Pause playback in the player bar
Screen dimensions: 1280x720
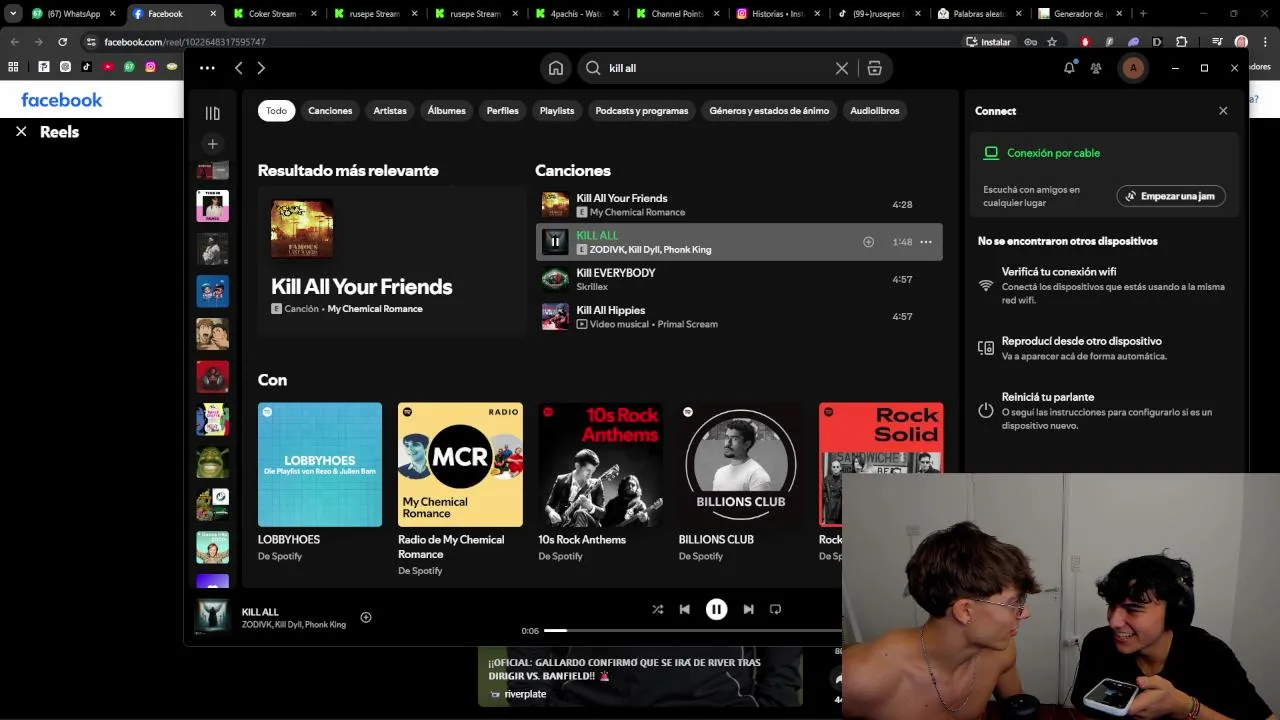[x=716, y=609]
